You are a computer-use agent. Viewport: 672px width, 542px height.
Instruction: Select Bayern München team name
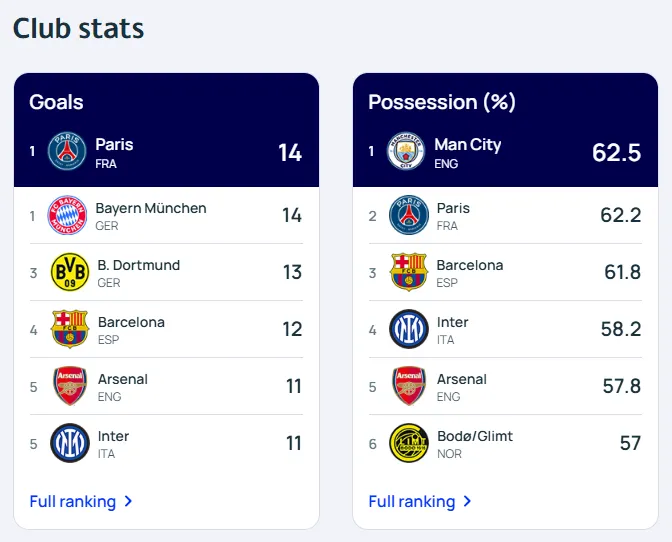151,208
